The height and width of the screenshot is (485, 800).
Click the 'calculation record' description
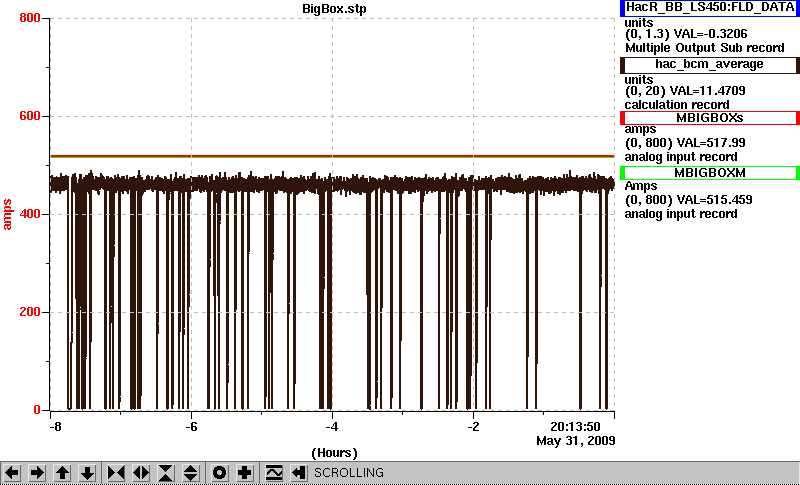coord(677,105)
